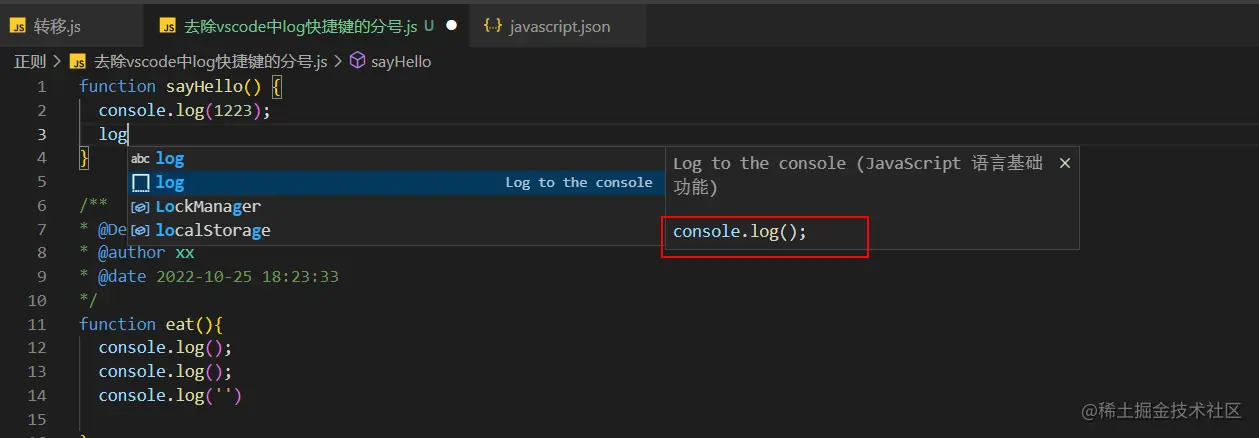Image resolution: width=1259 pixels, height=438 pixels.
Task: Click the breadcrumb chevron after 正则
Action: pos(57,61)
